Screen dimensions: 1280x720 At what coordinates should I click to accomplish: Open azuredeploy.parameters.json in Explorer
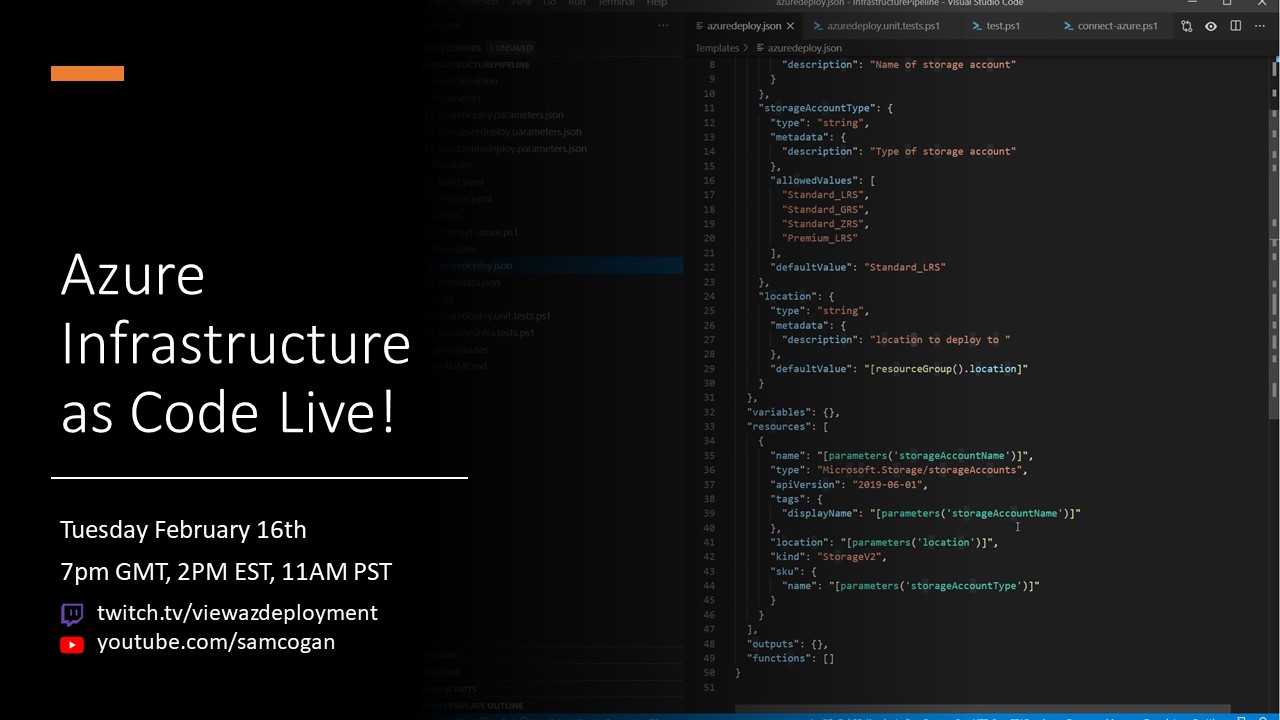[501, 115]
